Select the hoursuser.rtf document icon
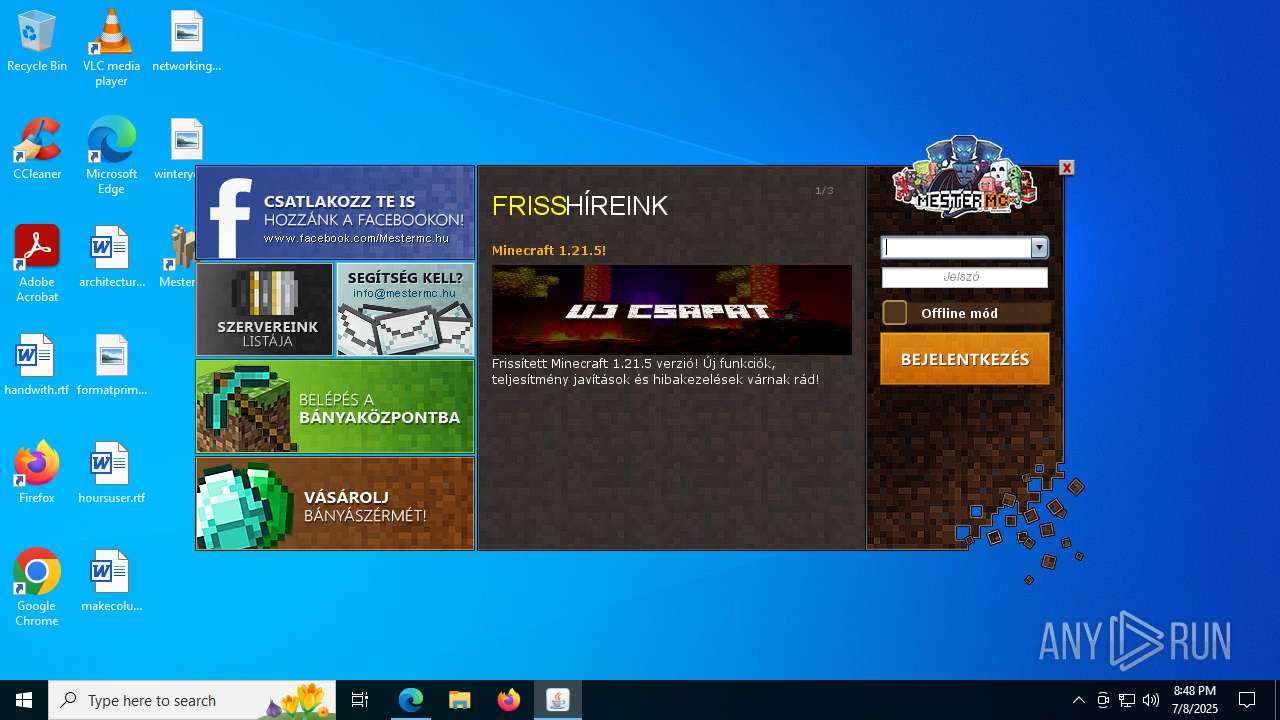The image size is (1280, 720). click(111, 474)
